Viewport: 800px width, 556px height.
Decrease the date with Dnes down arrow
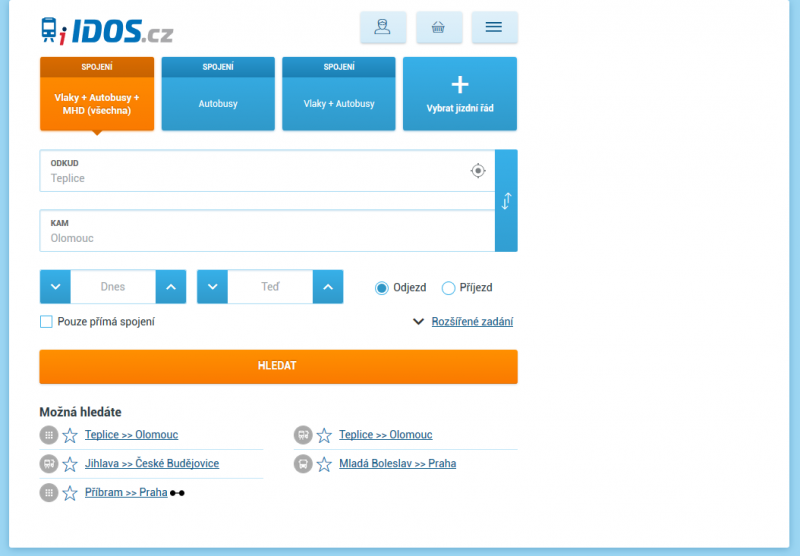pyautogui.click(x=55, y=287)
